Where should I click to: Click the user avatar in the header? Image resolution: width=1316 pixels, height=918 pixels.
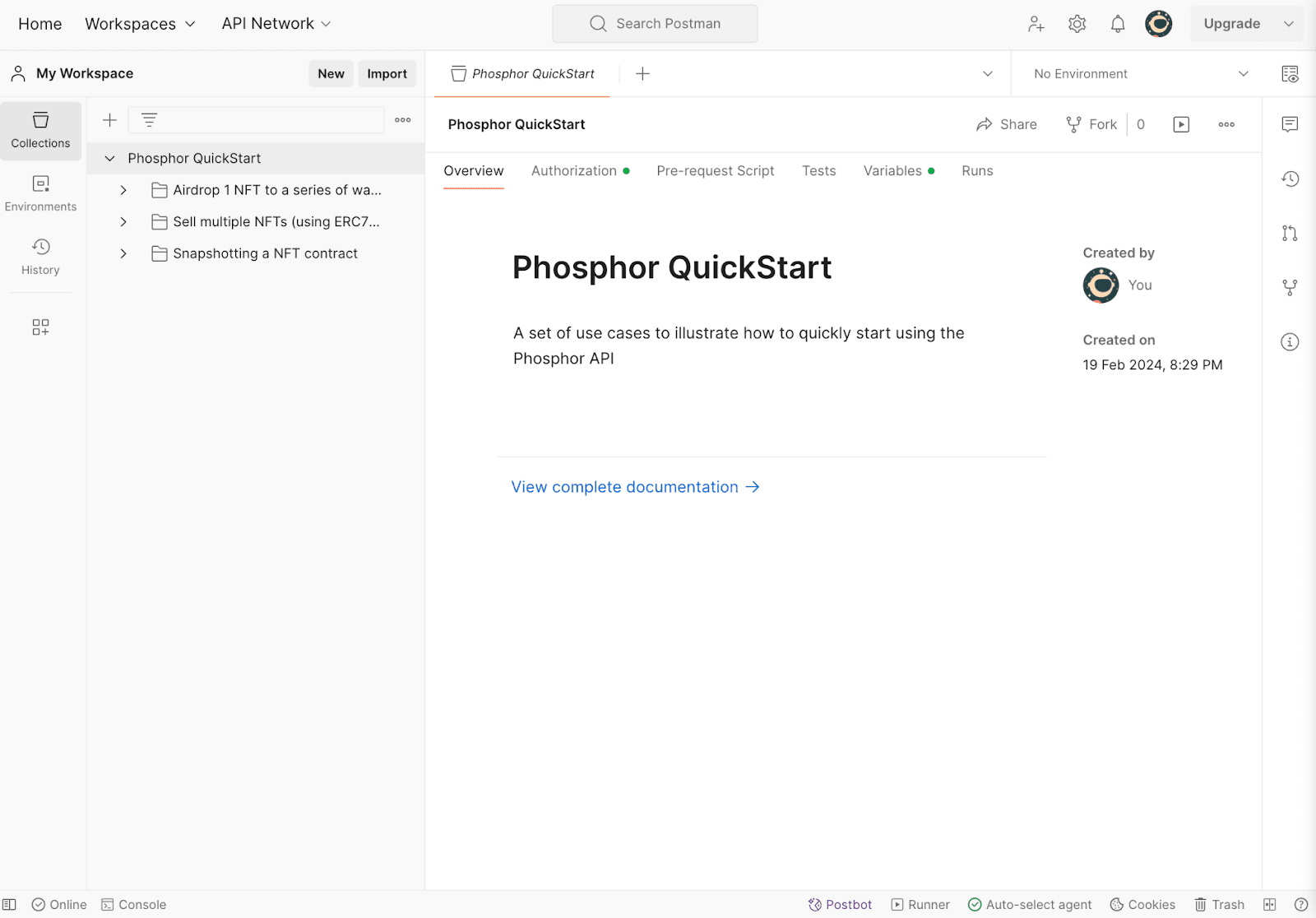click(x=1159, y=24)
